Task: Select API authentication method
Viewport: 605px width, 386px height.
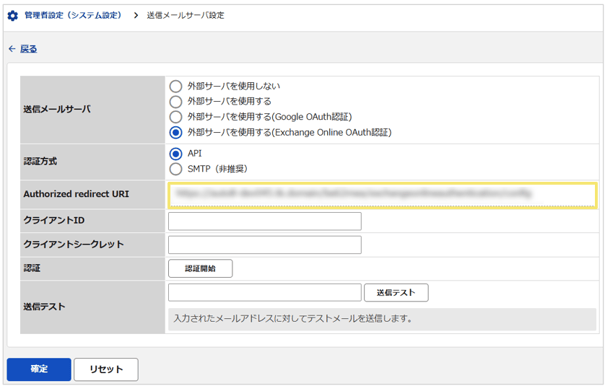Action: coord(176,154)
